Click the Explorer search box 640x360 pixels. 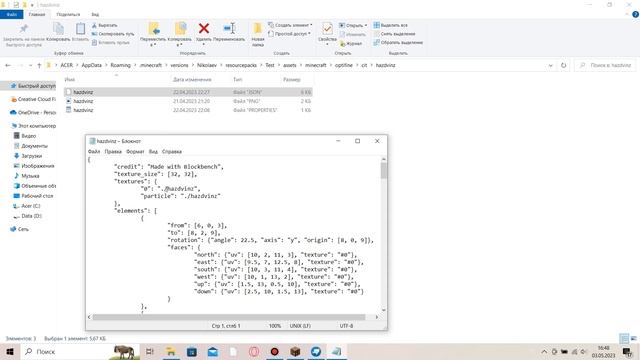tap(606, 65)
